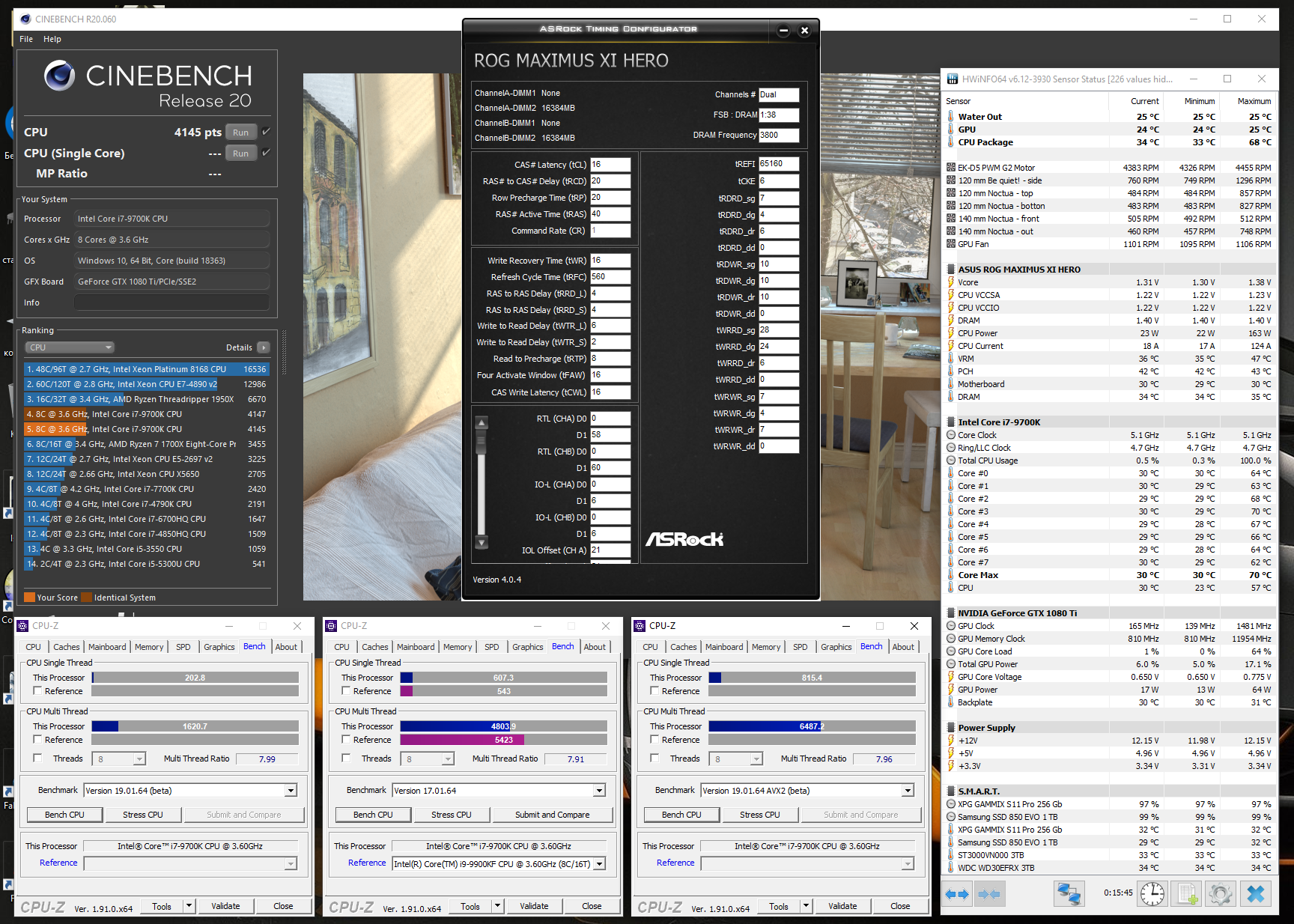The width and height of the screenshot is (1294, 924).
Task: Tick Multi Thread Reference checkbox, CPU-Z Version 19.01.64 (beta)
Action: (x=37, y=740)
